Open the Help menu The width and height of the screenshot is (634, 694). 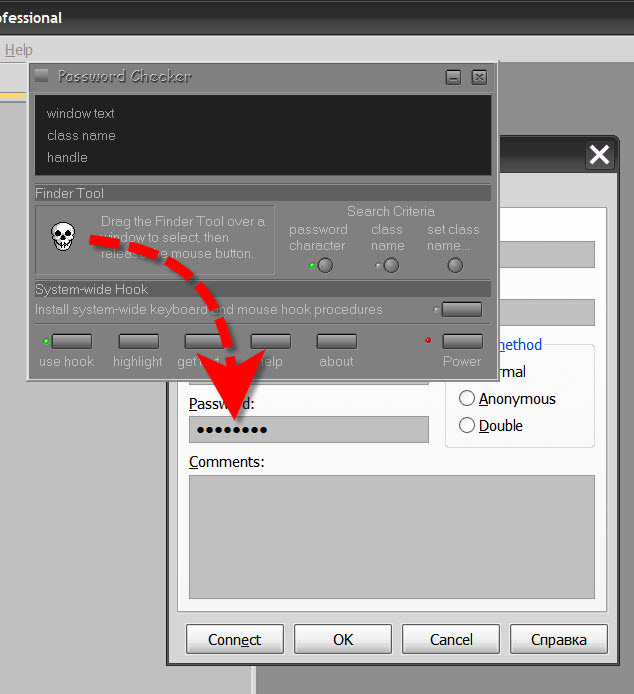[x=18, y=50]
